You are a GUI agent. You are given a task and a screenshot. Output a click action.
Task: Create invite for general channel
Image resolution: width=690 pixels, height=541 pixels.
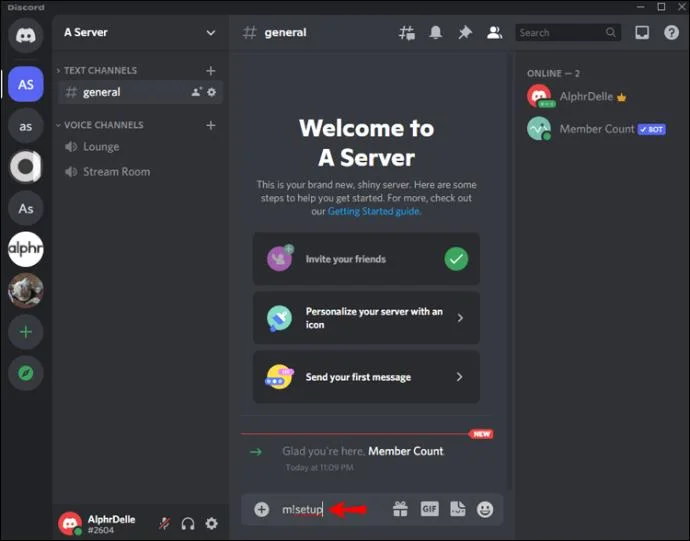(196, 92)
